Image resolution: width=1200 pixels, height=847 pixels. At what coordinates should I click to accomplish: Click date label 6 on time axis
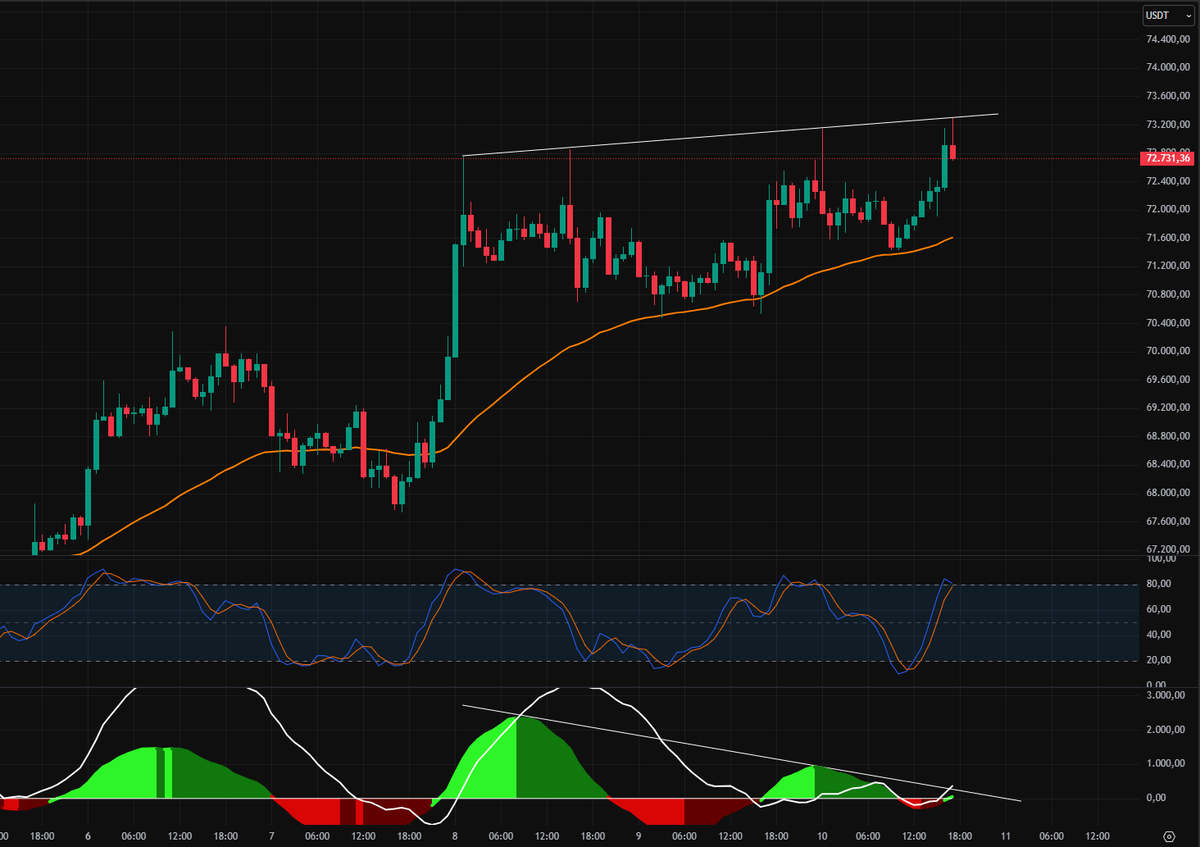tap(88, 835)
